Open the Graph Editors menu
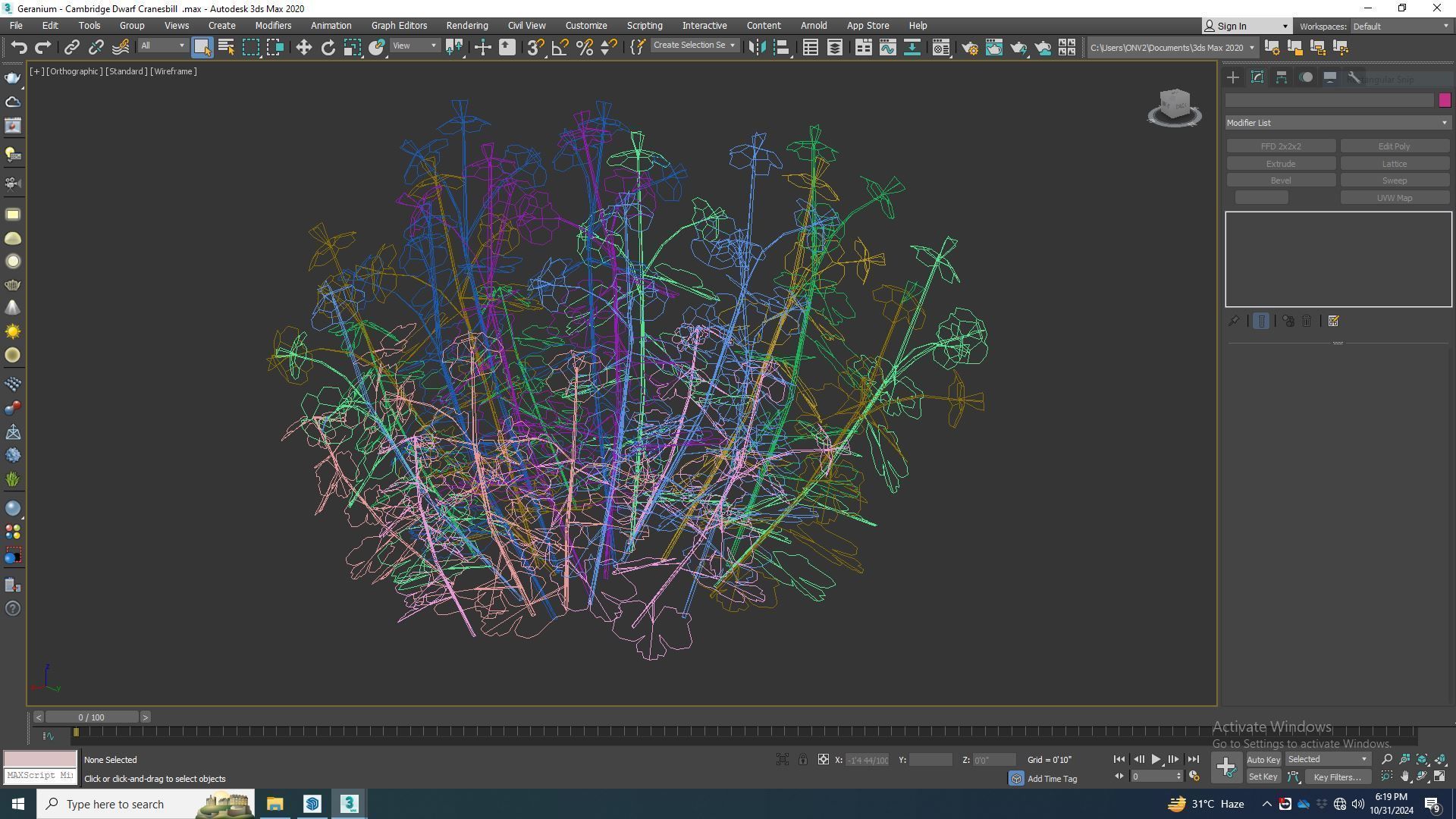Viewport: 1456px width, 819px height. [x=399, y=25]
